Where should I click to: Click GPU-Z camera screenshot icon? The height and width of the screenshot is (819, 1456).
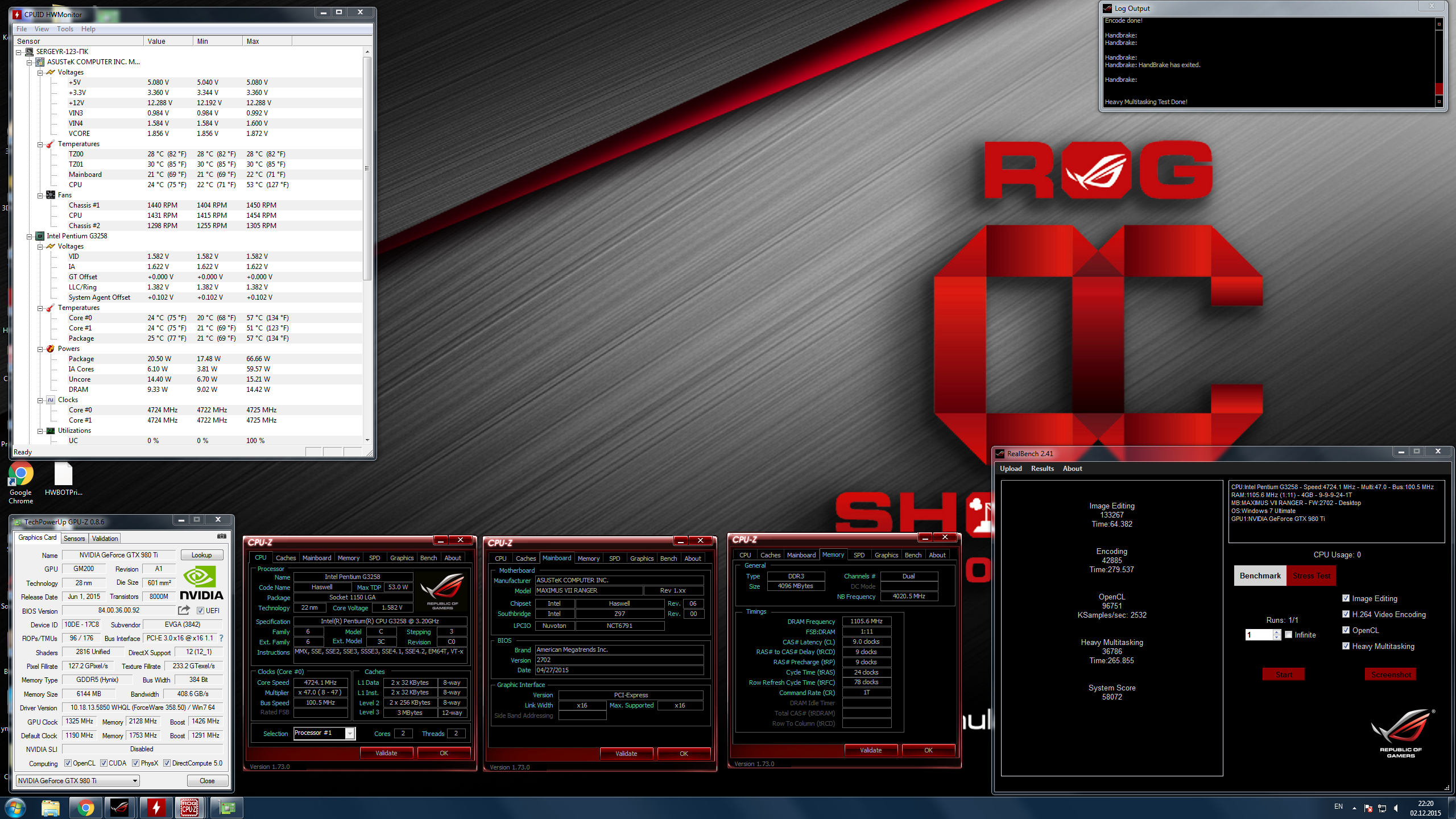coord(222,536)
